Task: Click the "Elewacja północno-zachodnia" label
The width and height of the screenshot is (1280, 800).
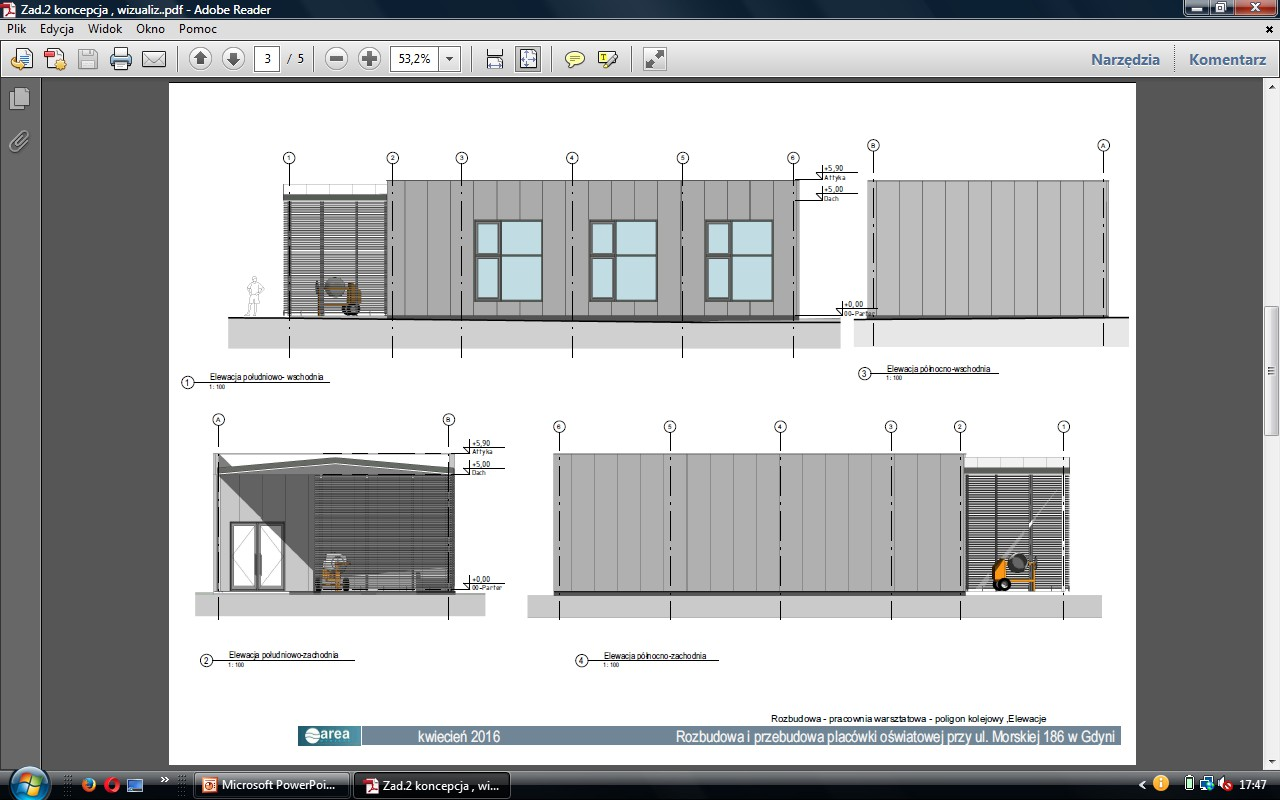Action: coord(655,656)
